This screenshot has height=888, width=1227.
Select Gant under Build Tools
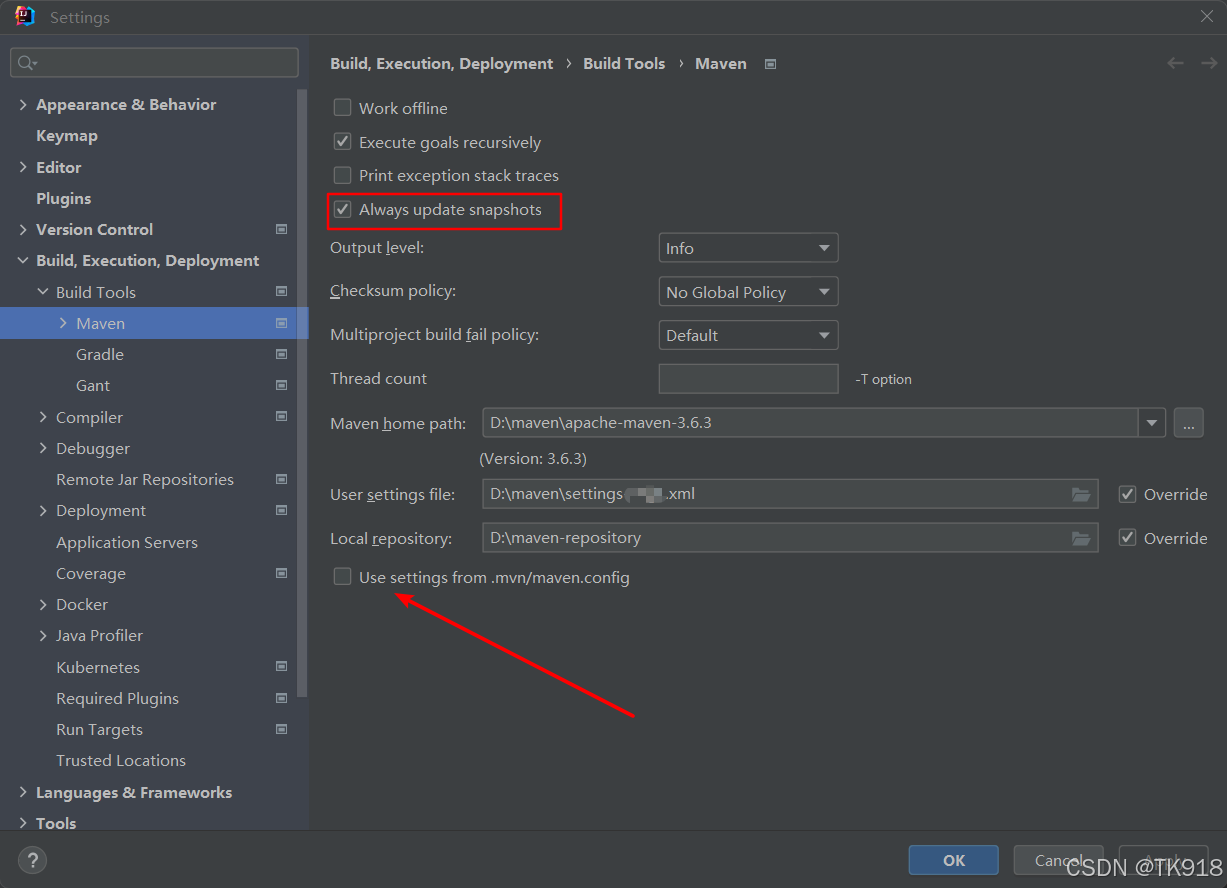[93, 385]
